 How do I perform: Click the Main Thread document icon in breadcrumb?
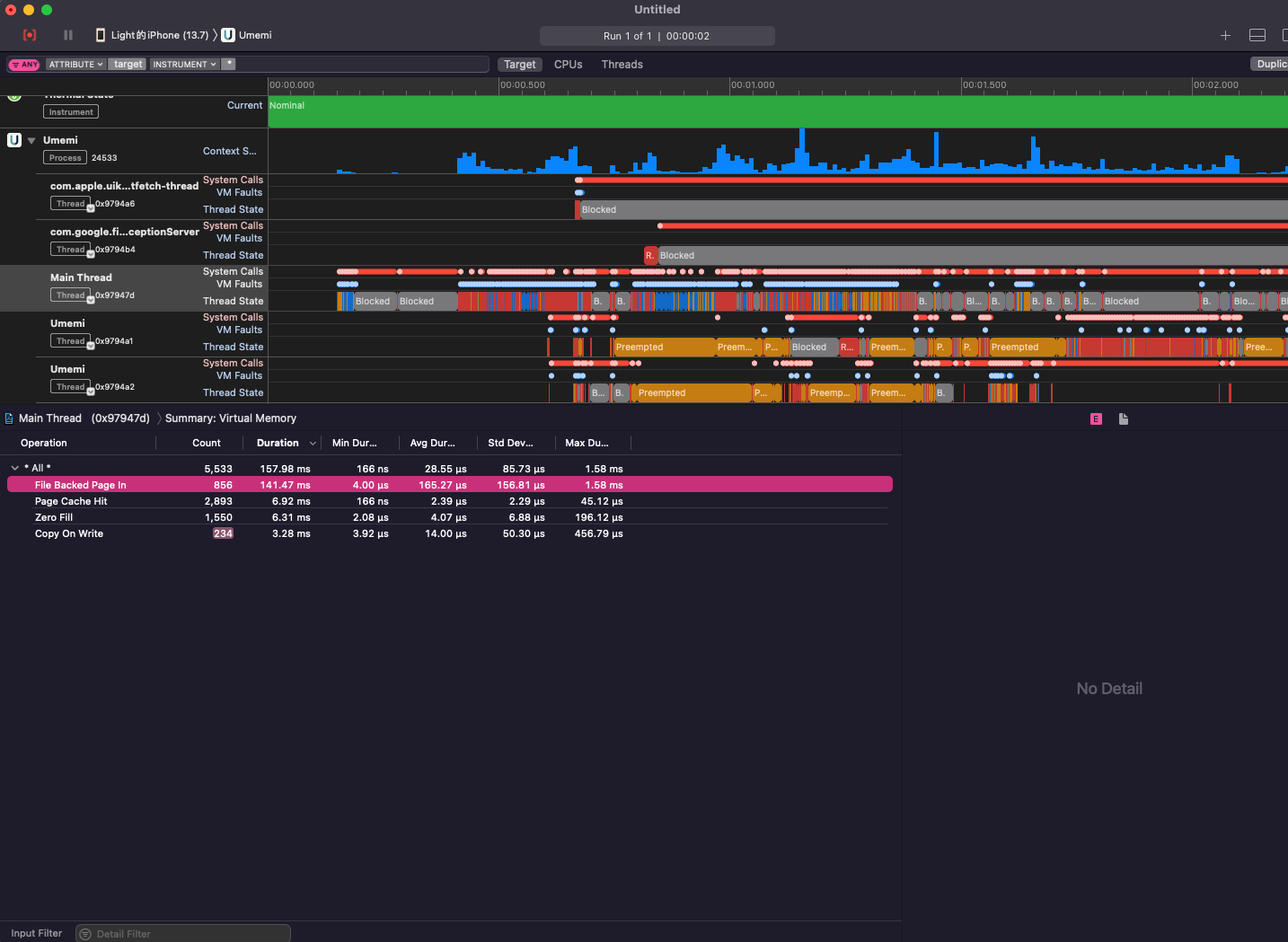(x=9, y=418)
